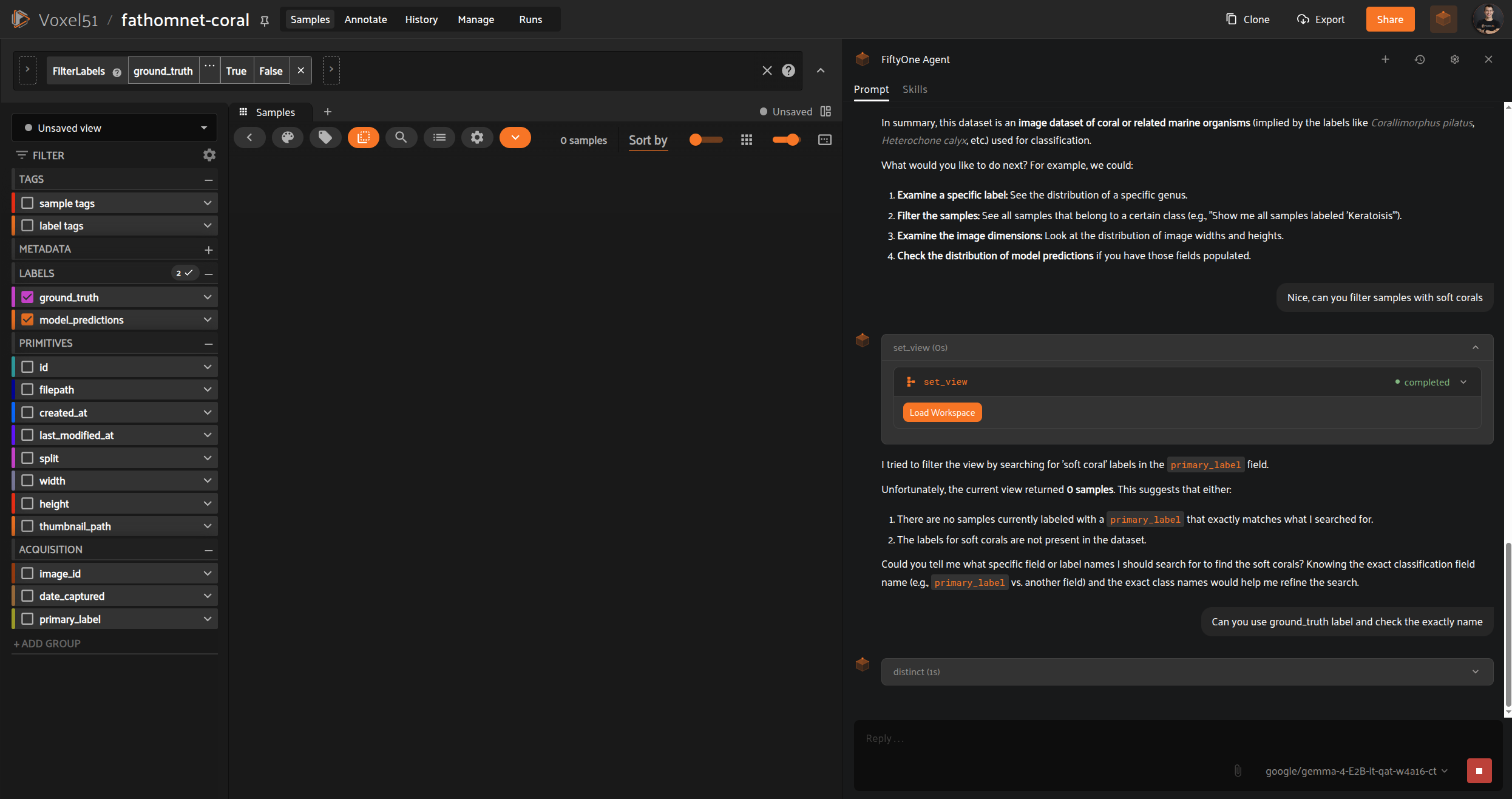Open the view bar help icon
The width and height of the screenshot is (1512, 799).
788,71
